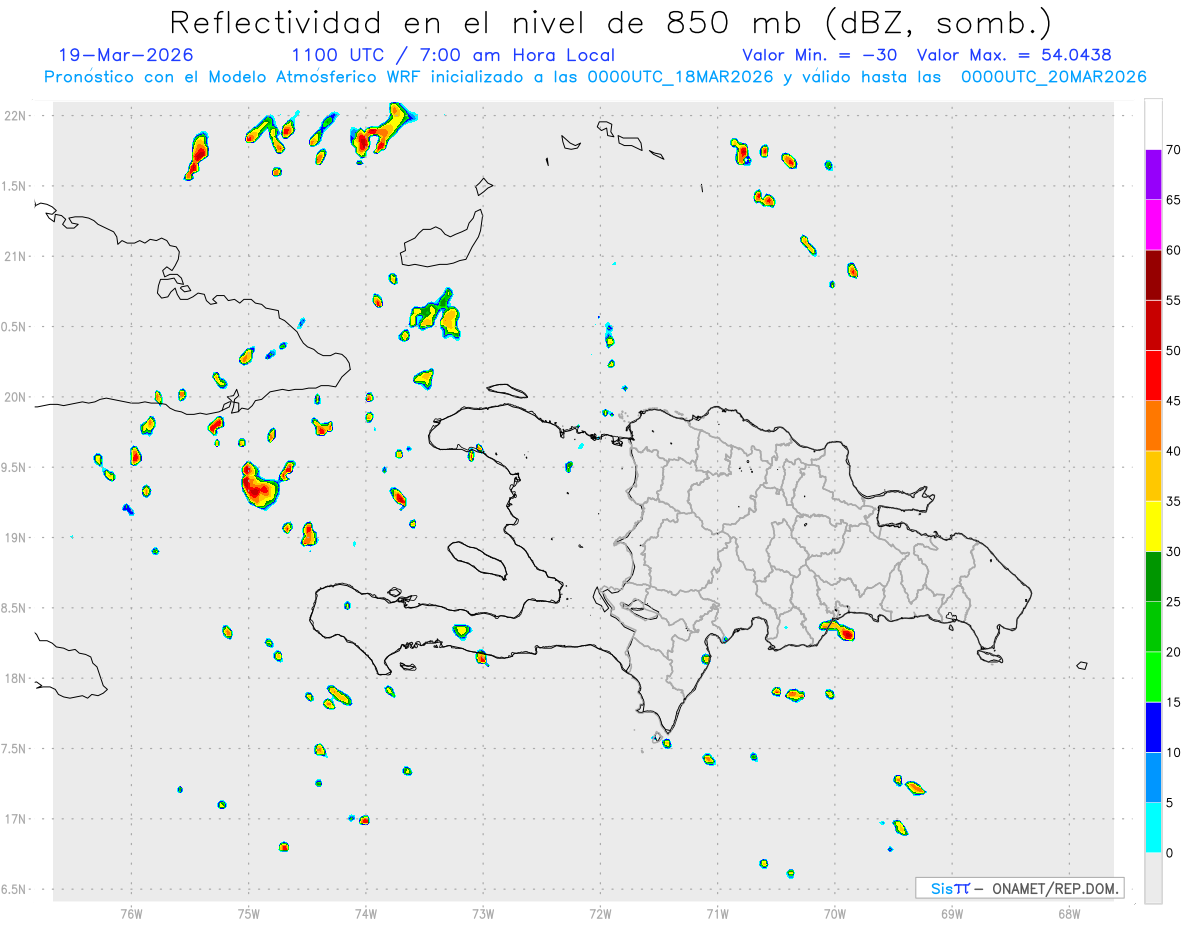Click the 22N latitude axis label
The image size is (1200, 927).
click(16, 116)
